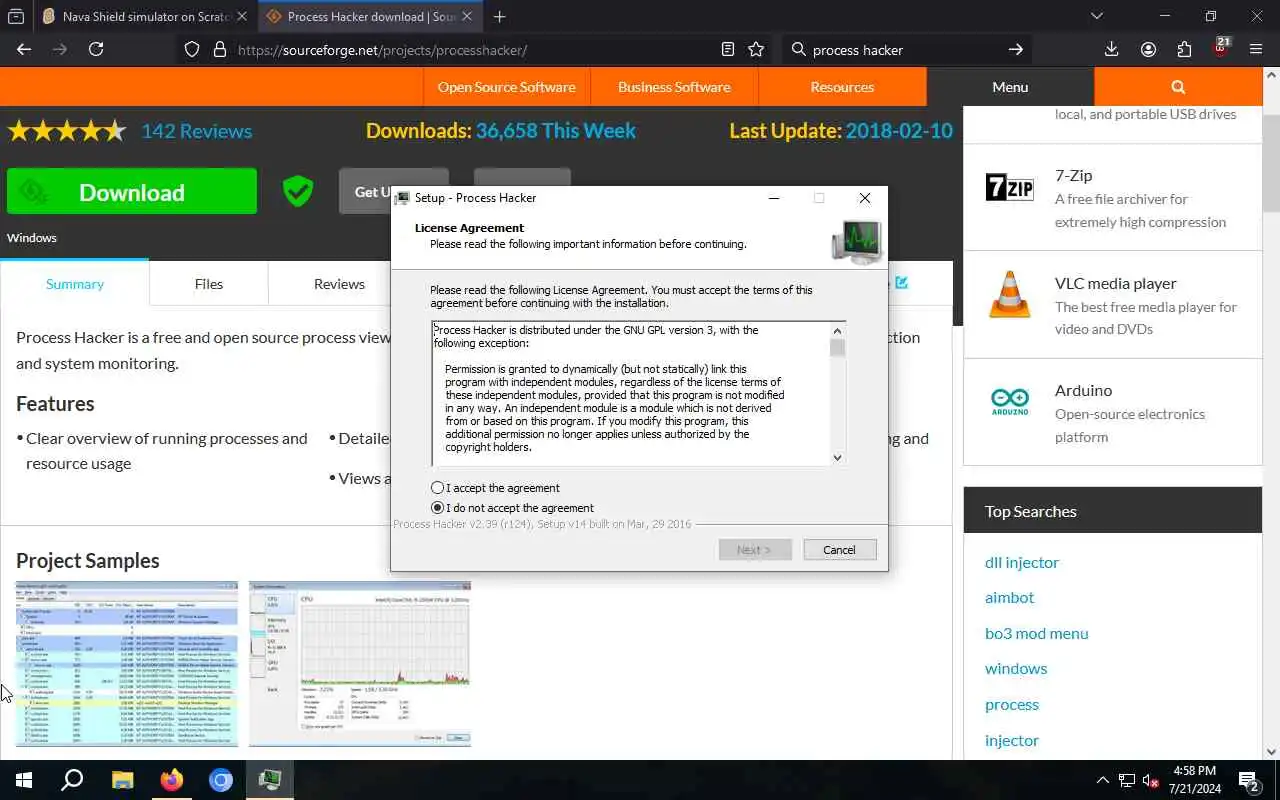Open the VLC media player link
Screen dimensions: 1280x800
1116,283
